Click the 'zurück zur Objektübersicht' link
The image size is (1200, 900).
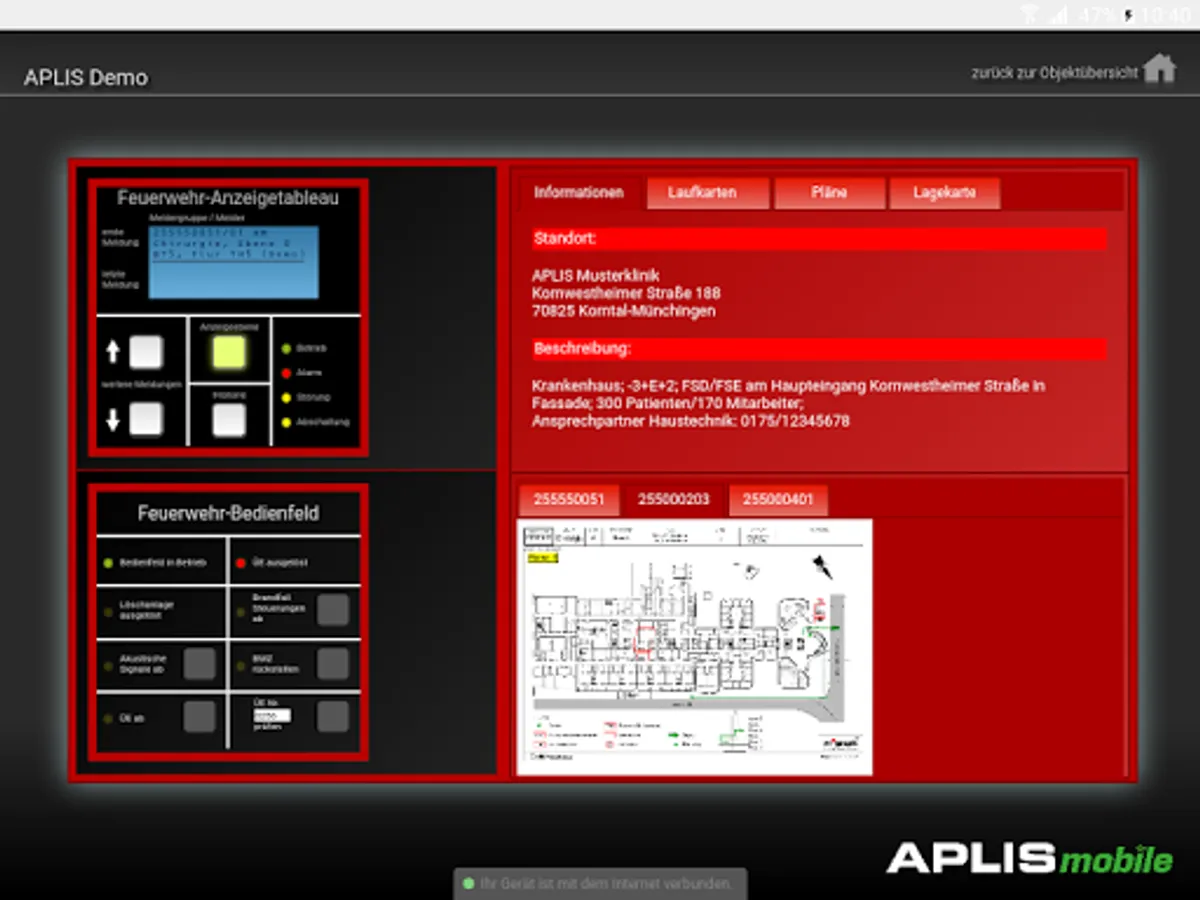click(1054, 73)
